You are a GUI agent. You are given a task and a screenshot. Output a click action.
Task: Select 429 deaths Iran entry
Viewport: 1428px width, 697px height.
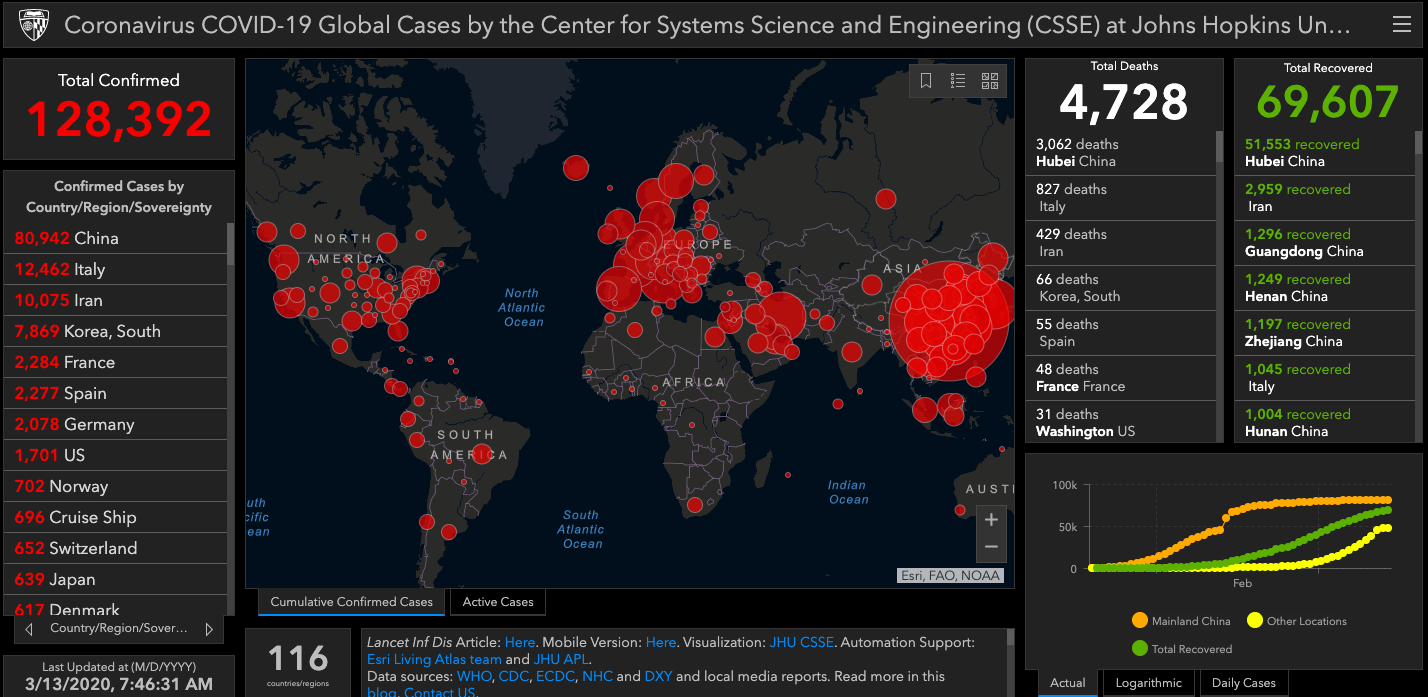pos(1120,243)
